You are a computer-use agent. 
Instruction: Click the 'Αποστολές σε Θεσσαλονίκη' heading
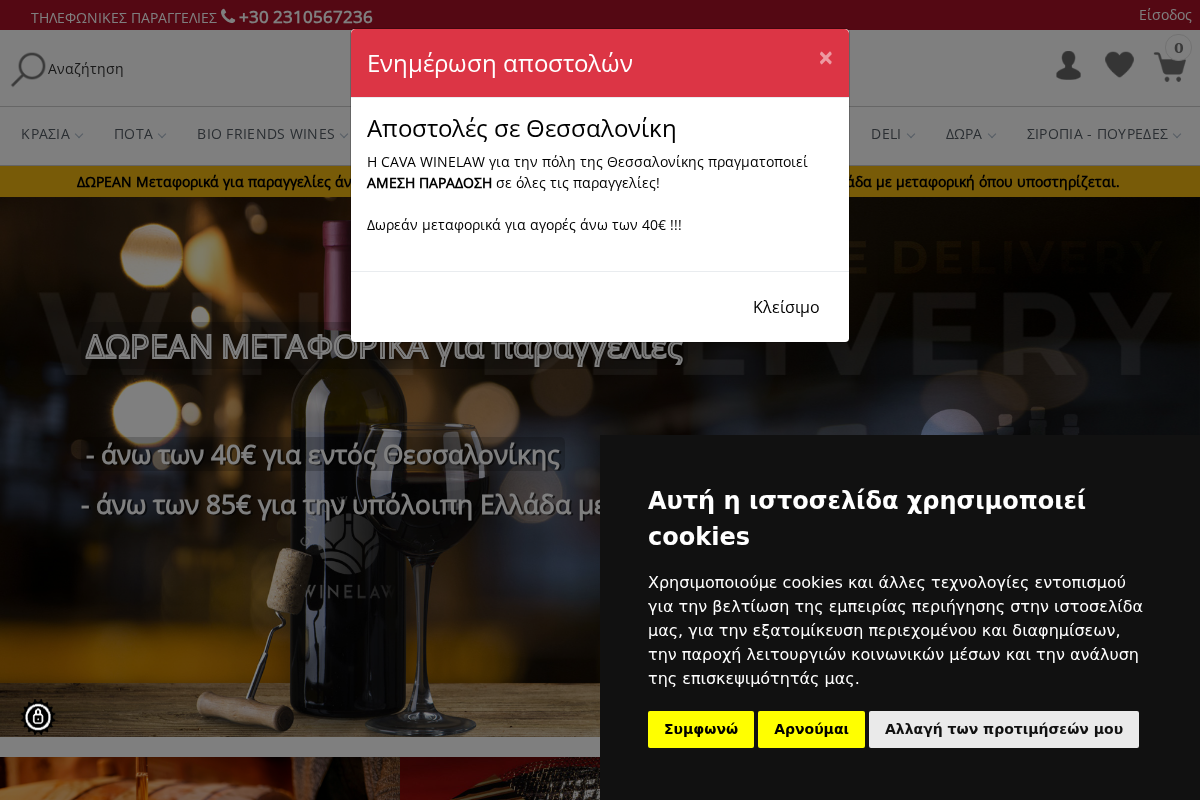click(x=522, y=129)
